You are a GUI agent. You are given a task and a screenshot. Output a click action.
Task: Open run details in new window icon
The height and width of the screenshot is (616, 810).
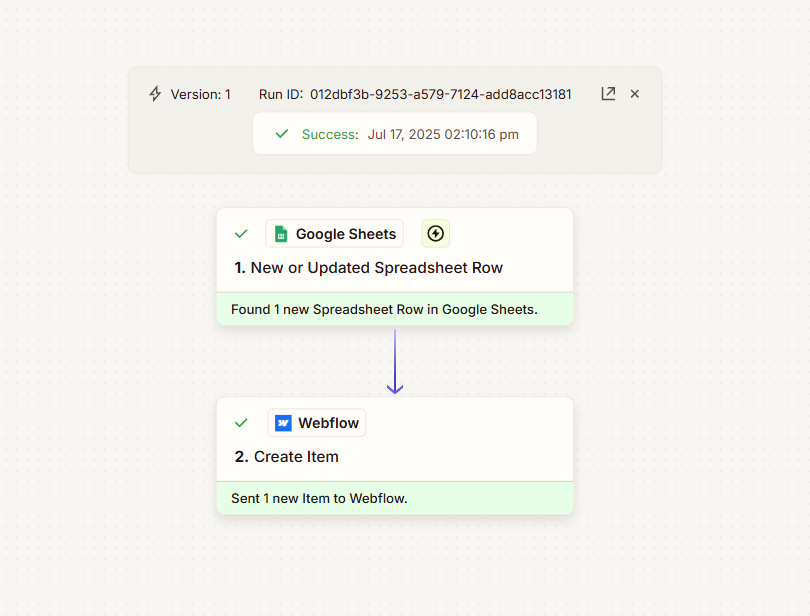point(608,94)
